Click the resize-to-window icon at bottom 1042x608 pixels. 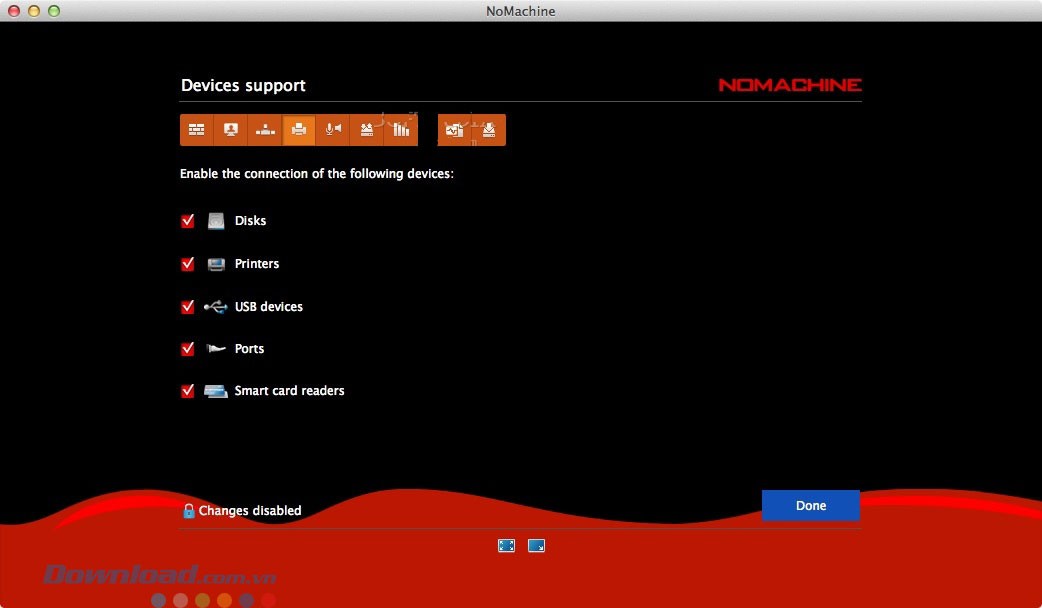pyautogui.click(x=536, y=545)
